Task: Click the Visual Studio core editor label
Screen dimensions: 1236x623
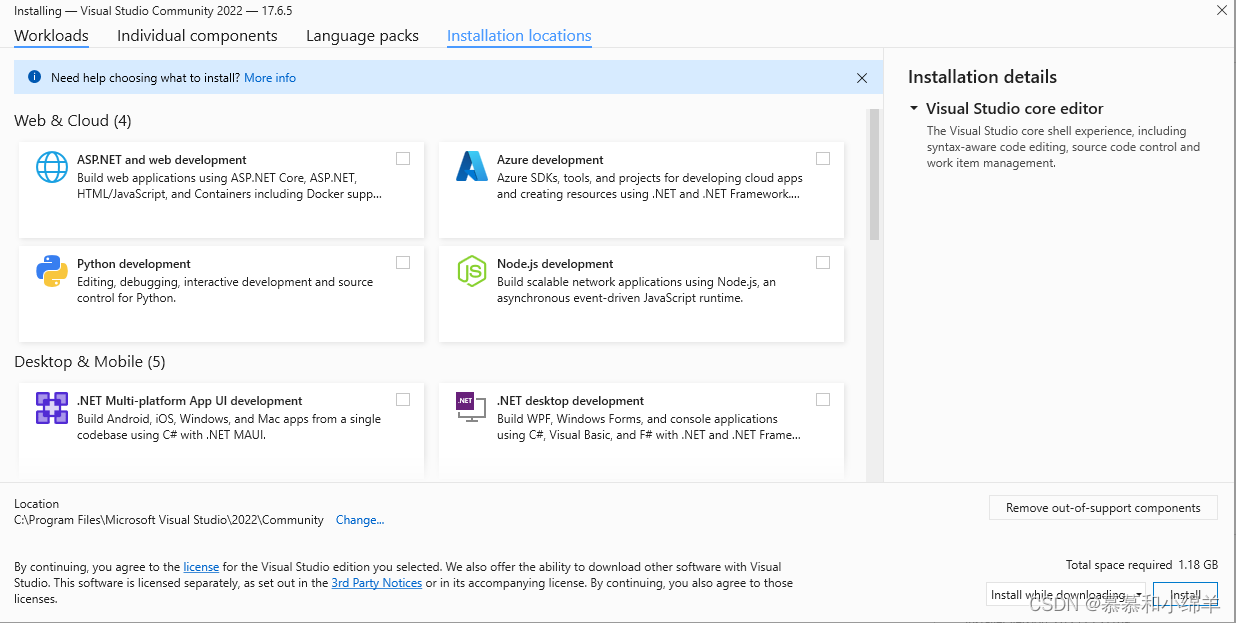Action: (1015, 108)
